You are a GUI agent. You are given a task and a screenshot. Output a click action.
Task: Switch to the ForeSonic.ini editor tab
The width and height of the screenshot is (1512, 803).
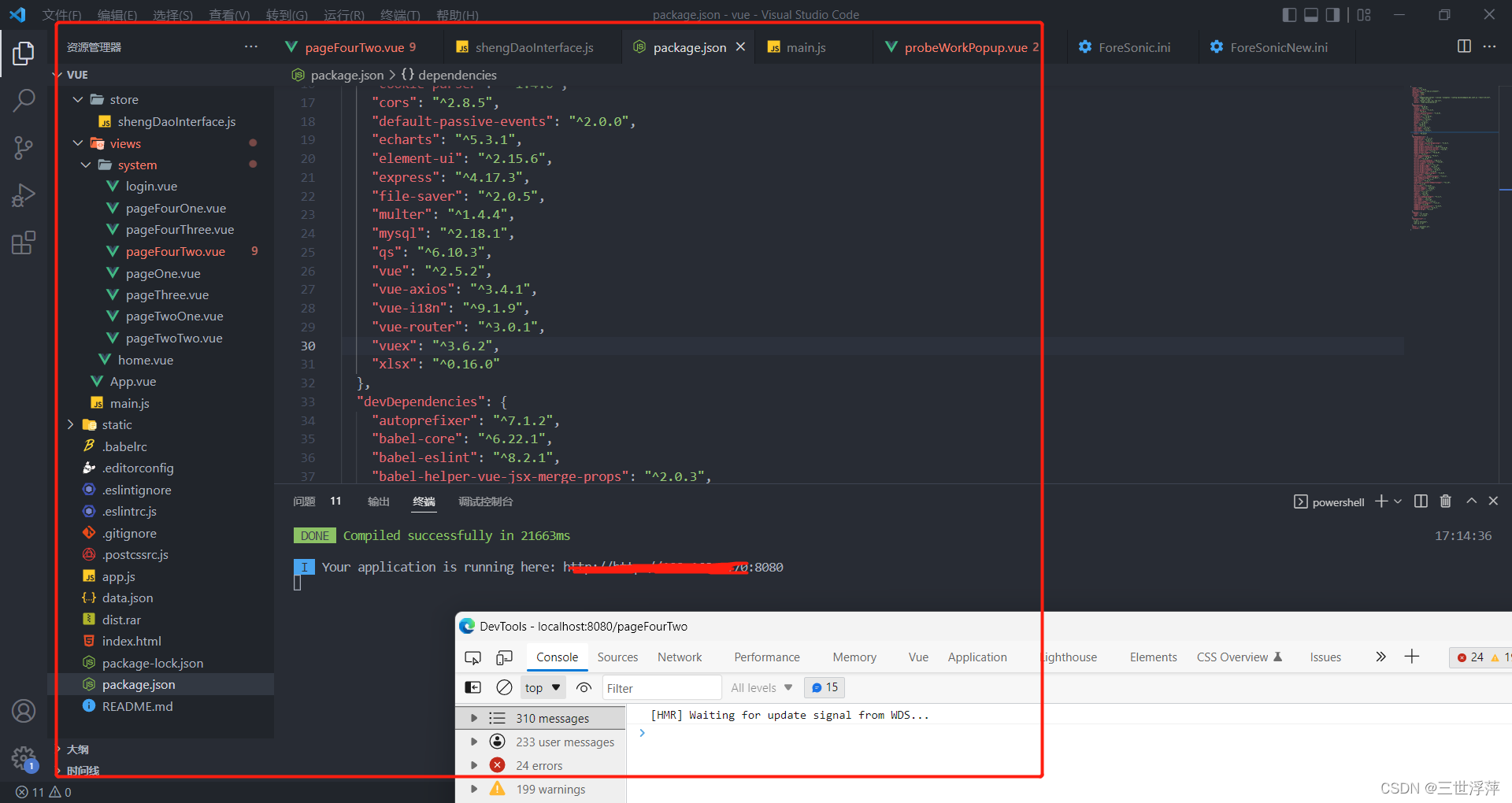1132,47
